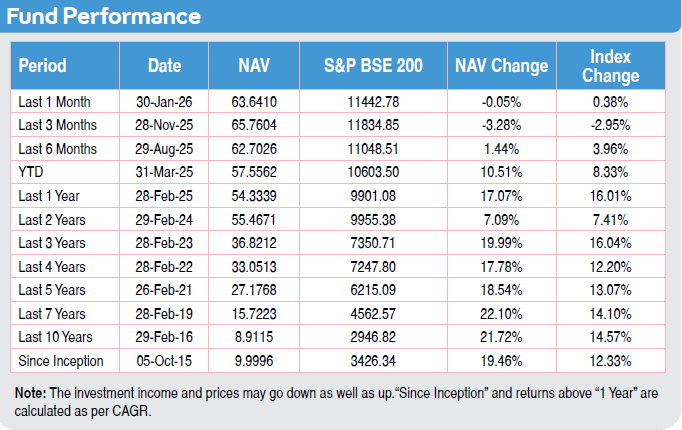Screen dimensions: 682x430
Task: Click the S&P BSE 200 column header
Action: [x=373, y=66]
